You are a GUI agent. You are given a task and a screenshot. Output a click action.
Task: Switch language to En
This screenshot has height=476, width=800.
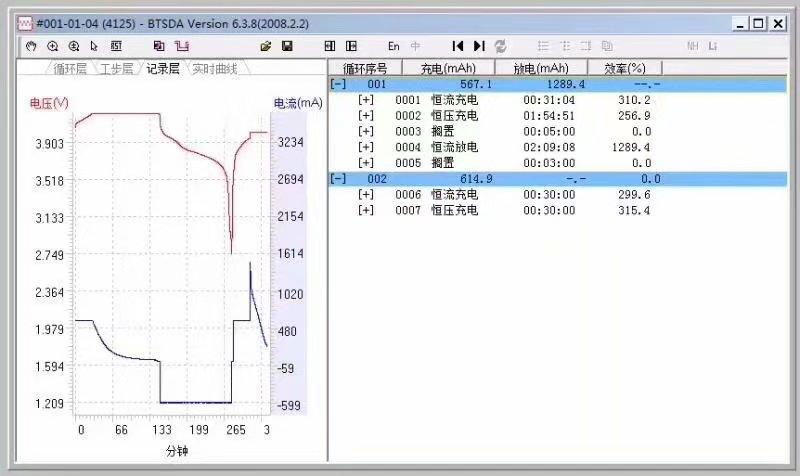393,46
